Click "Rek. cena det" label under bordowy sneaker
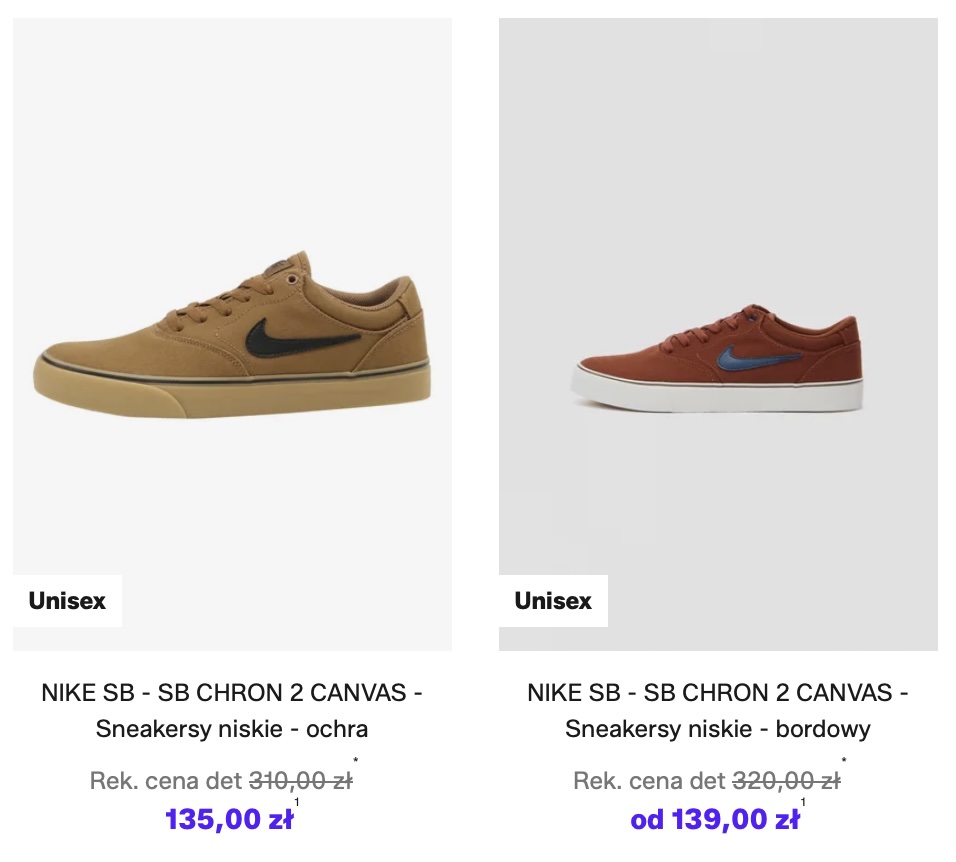Image resolution: width=956 pixels, height=862 pixels. click(x=649, y=781)
